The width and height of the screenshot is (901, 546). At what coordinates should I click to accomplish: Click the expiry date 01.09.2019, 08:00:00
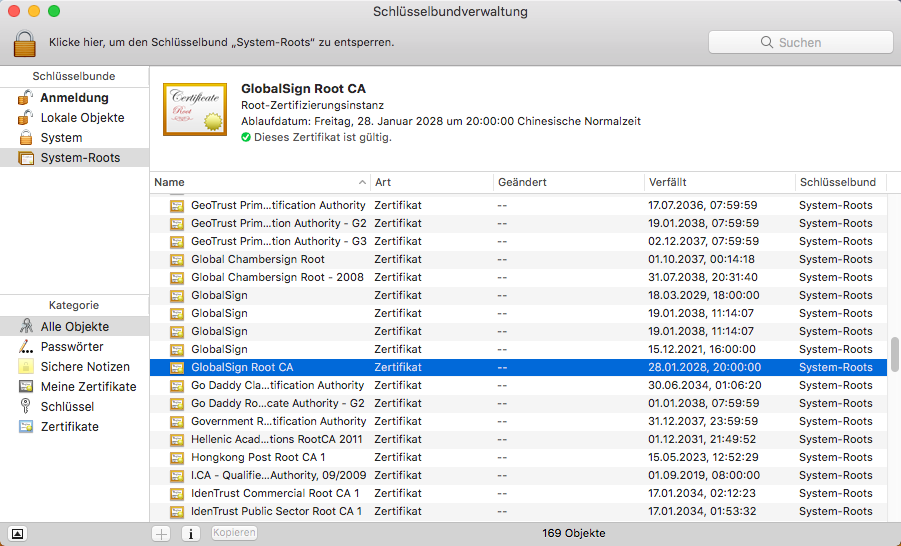click(704, 475)
